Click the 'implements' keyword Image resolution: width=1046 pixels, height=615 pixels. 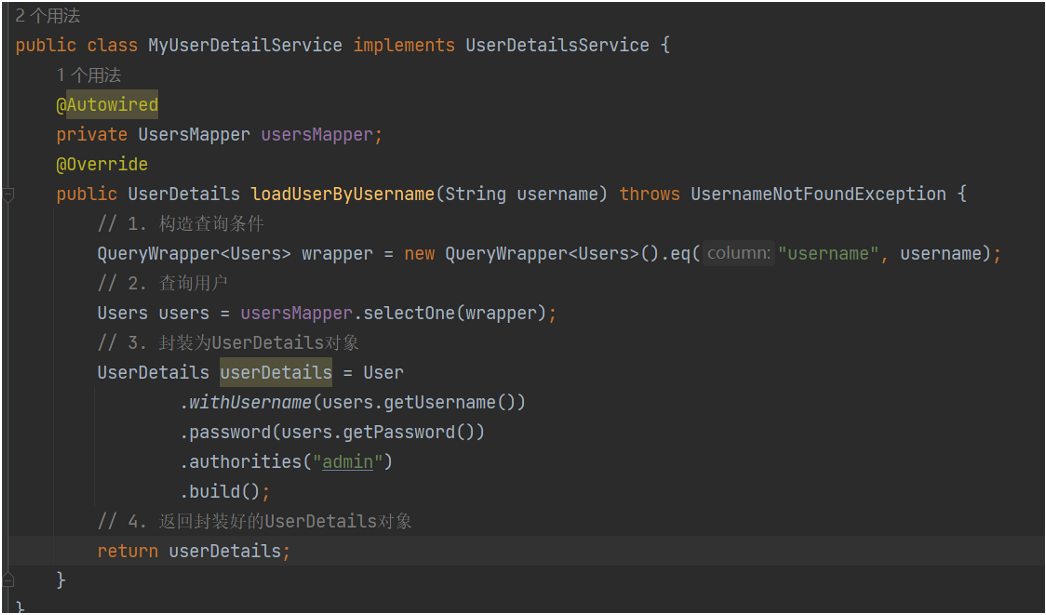pyautogui.click(x=404, y=45)
